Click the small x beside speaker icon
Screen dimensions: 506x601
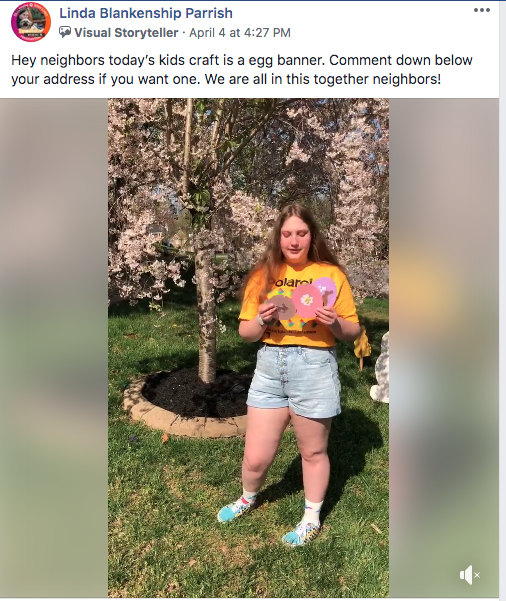(477, 575)
